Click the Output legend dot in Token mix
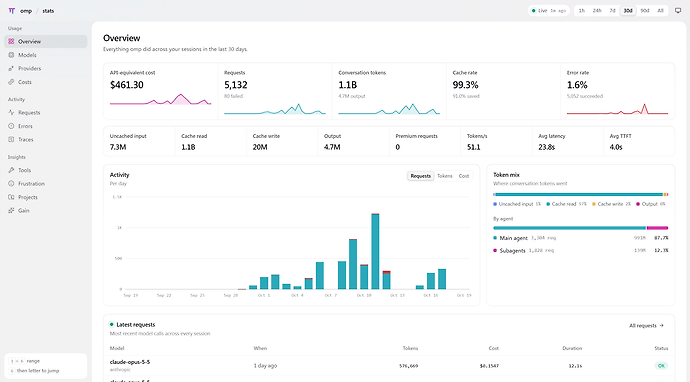 click(x=638, y=204)
